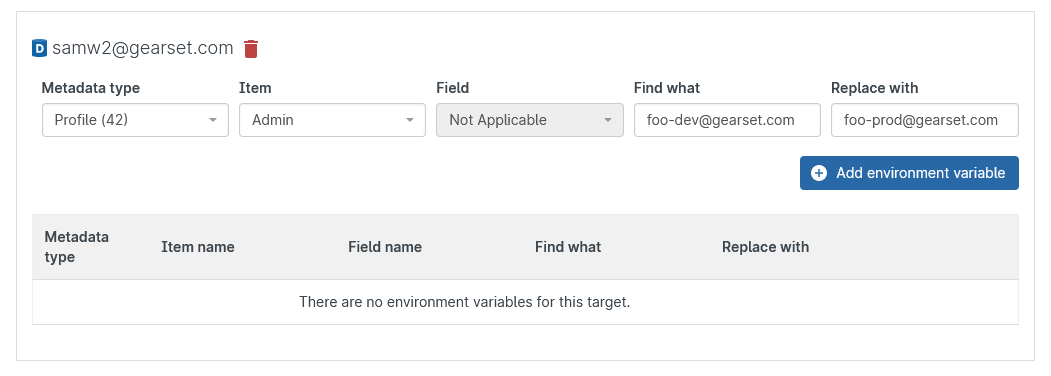This screenshot has width=1051, height=376.
Task: Delete the samw2@gearset.com target with trash icon
Action: click(x=251, y=48)
